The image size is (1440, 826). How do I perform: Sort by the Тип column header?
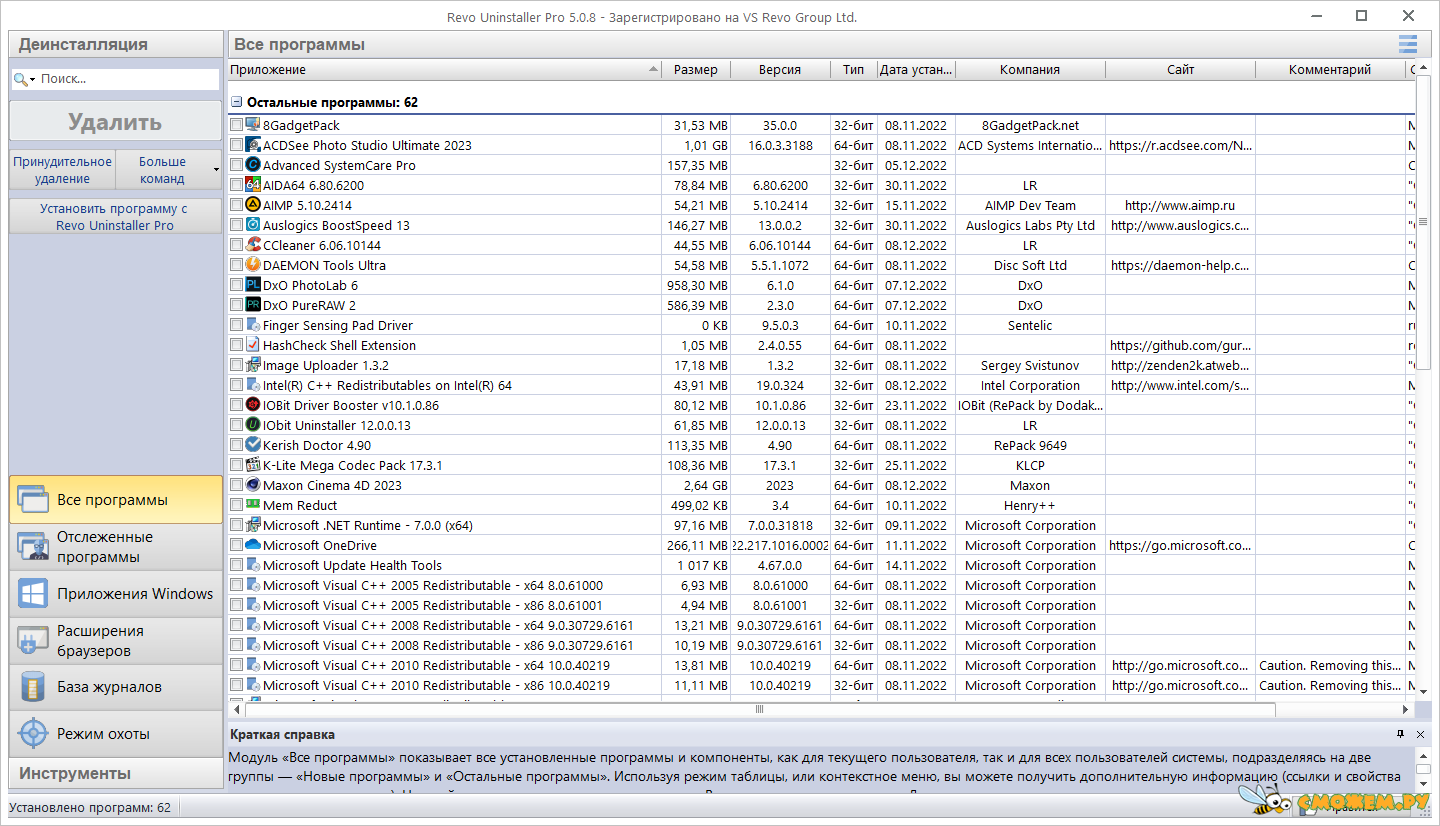point(853,70)
